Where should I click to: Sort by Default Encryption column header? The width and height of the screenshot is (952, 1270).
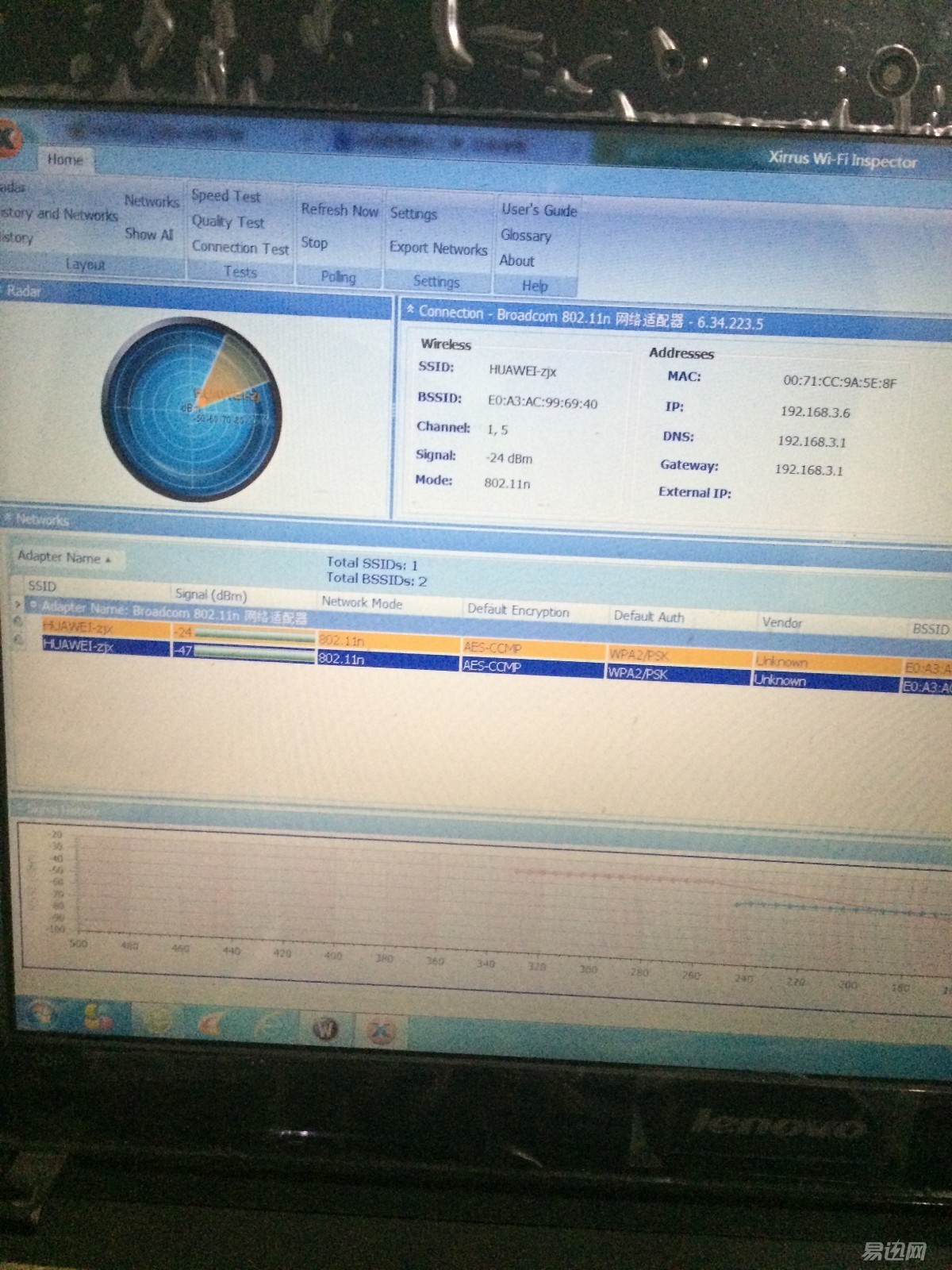(518, 610)
